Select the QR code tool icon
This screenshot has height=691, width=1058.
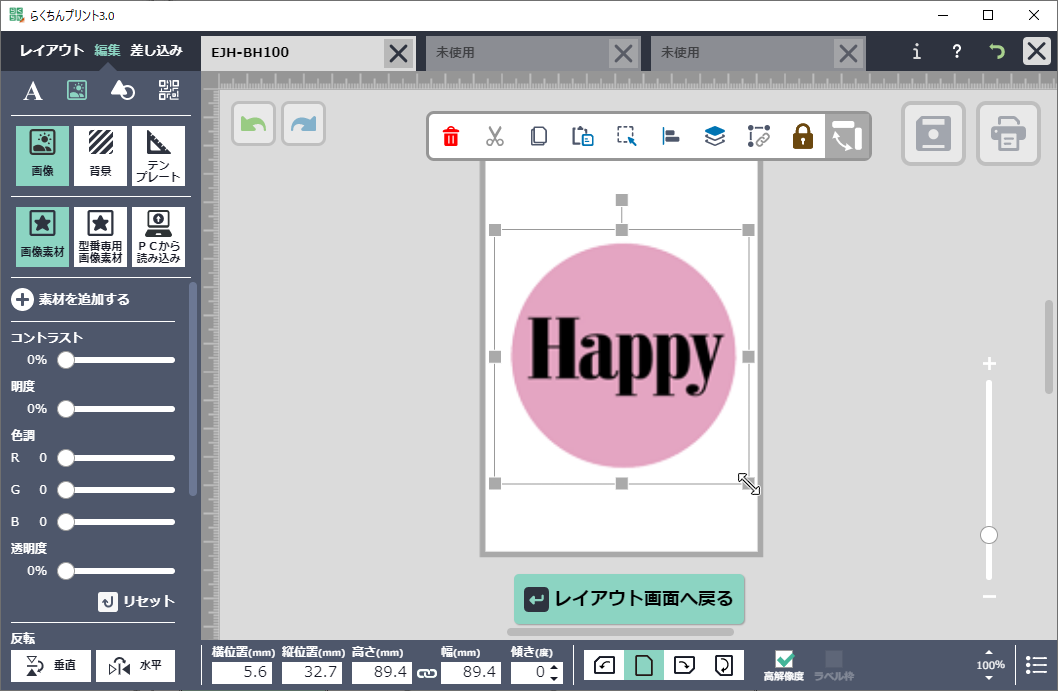point(169,91)
